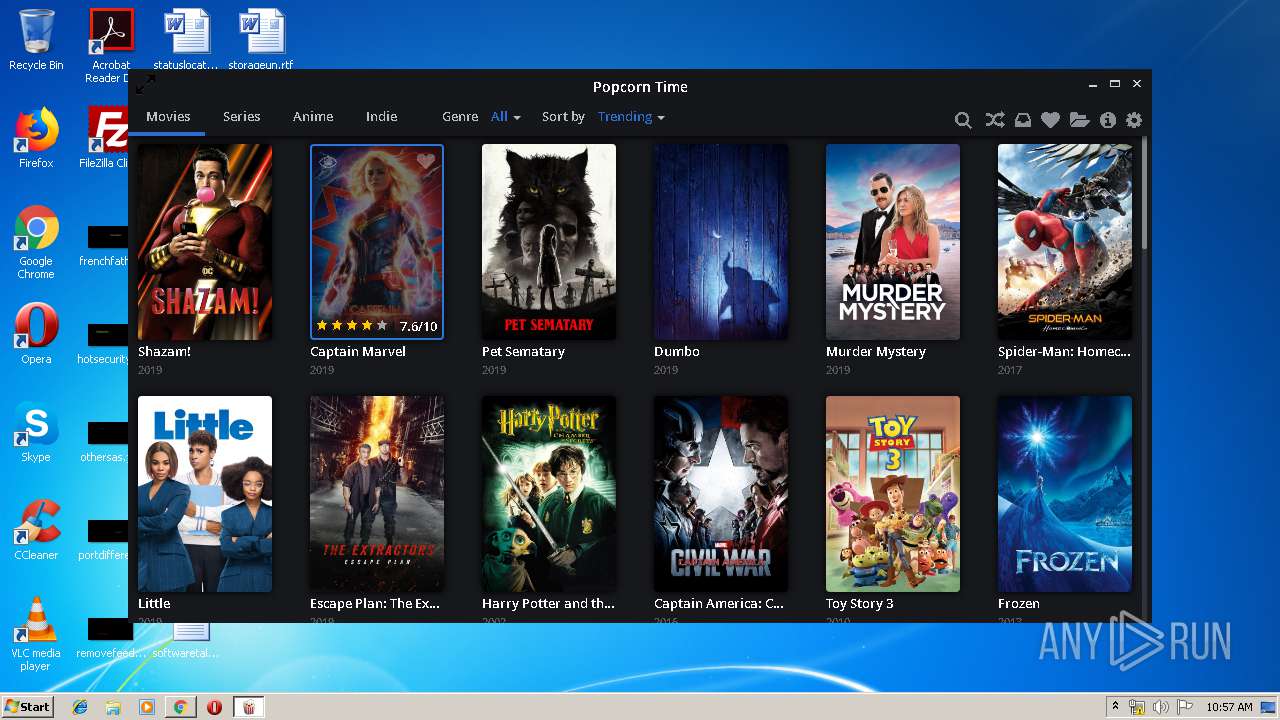1280x720 pixels.
Task: Switch to the Indie tab
Action: (381, 117)
